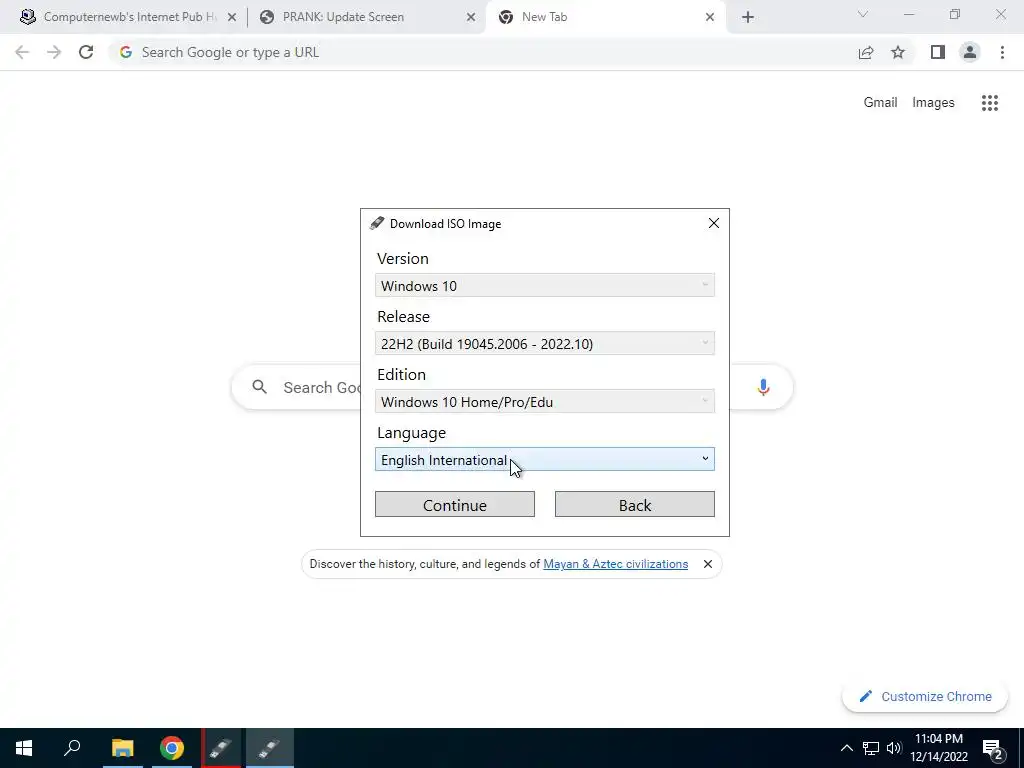Open a new tab with the plus button
1024x768 pixels.
[748, 17]
